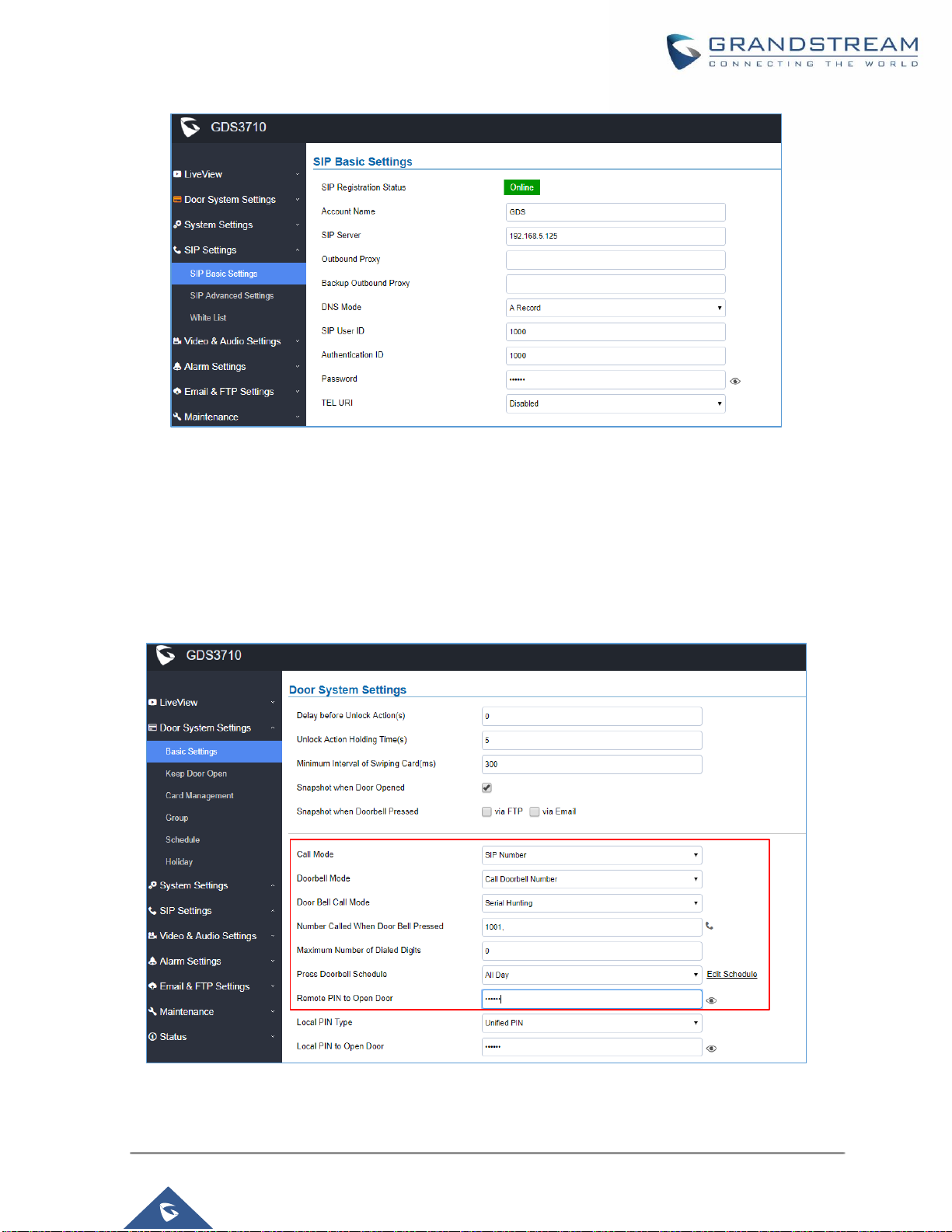The height and width of the screenshot is (1232, 952).
Task: Uncheck Snapshot when Door Opened checkbox
Action: click(x=487, y=787)
